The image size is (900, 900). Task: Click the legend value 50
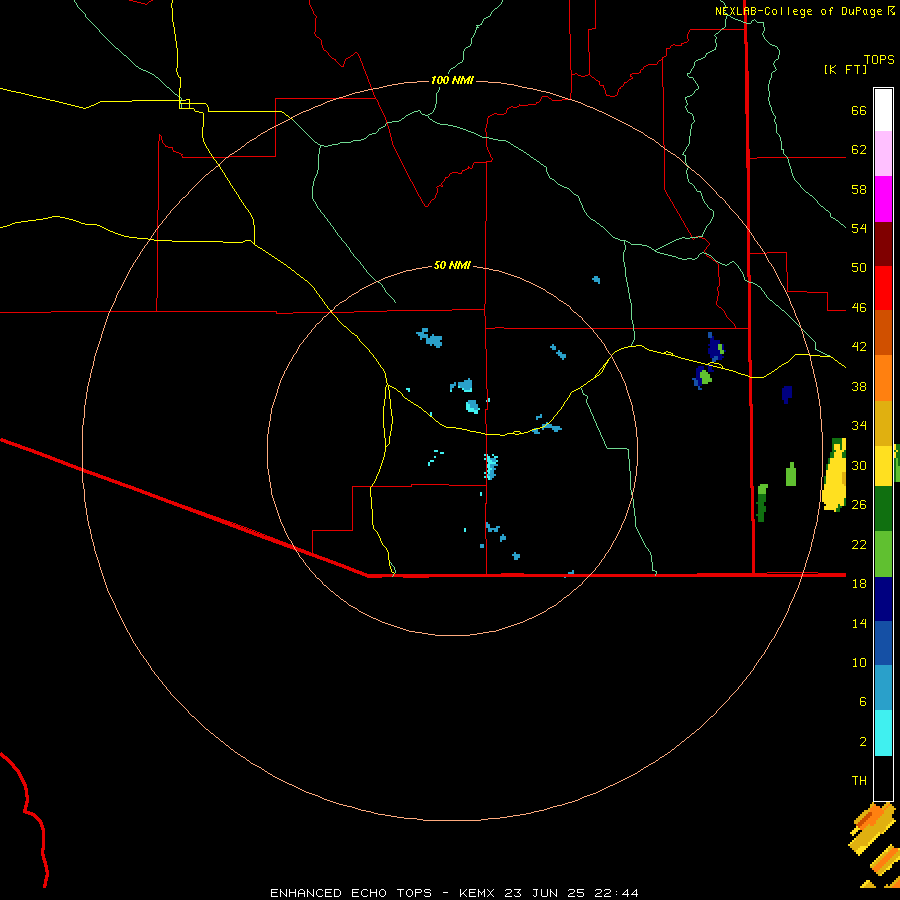pyautogui.click(x=859, y=268)
